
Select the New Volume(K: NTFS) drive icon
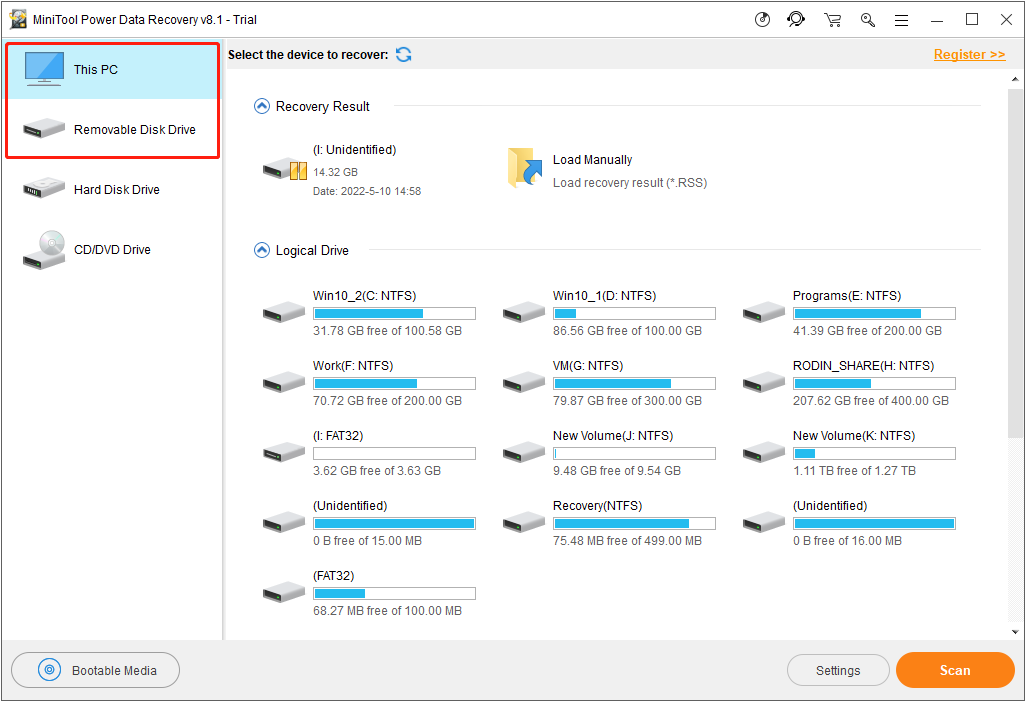click(764, 453)
